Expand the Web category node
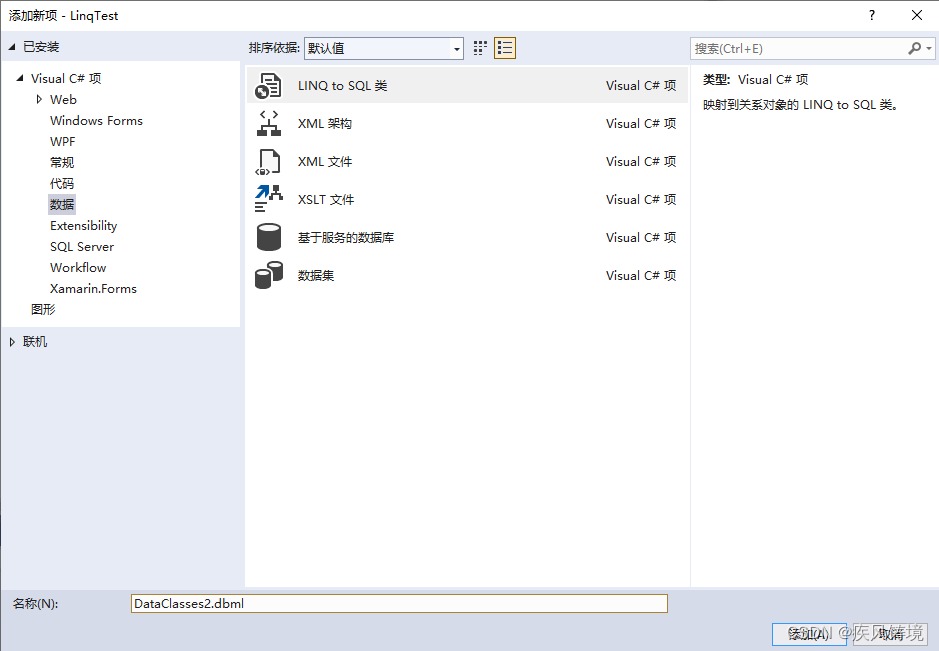The width and height of the screenshot is (939, 651). (x=40, y=99)
